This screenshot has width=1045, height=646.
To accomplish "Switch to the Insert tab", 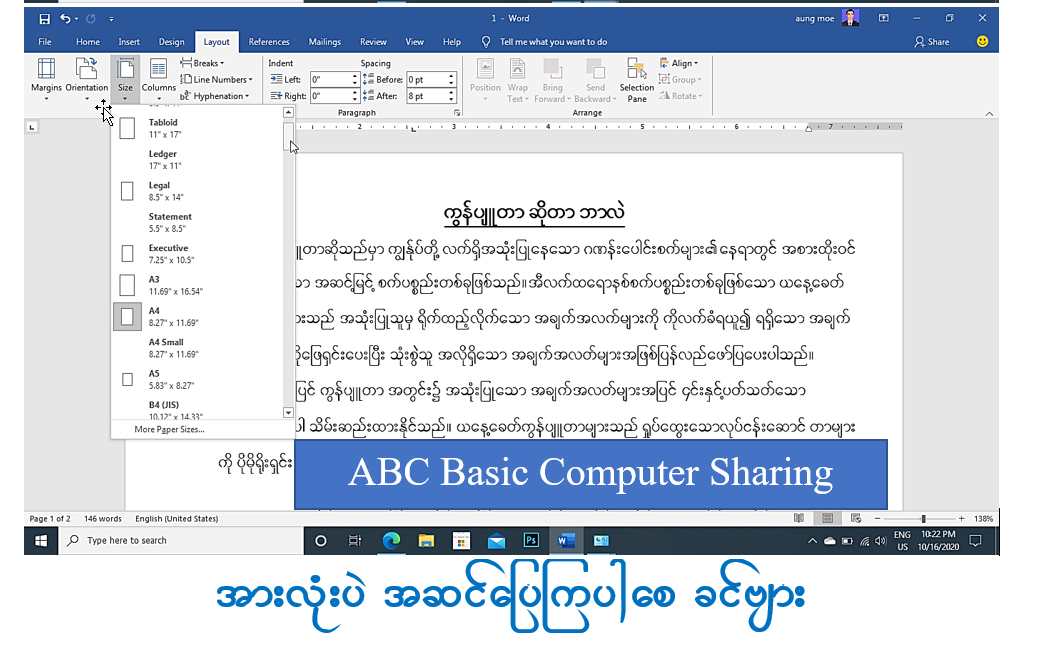I will (129, 41).
